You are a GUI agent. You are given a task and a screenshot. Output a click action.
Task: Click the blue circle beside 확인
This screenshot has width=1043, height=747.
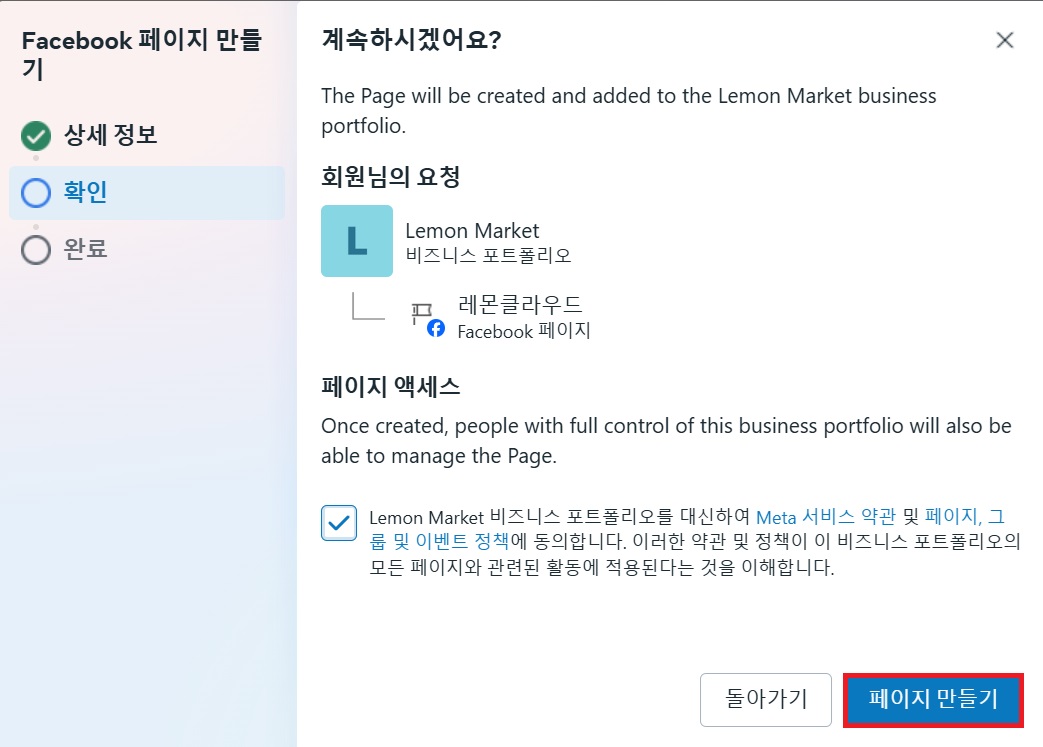tap(36, 193)
